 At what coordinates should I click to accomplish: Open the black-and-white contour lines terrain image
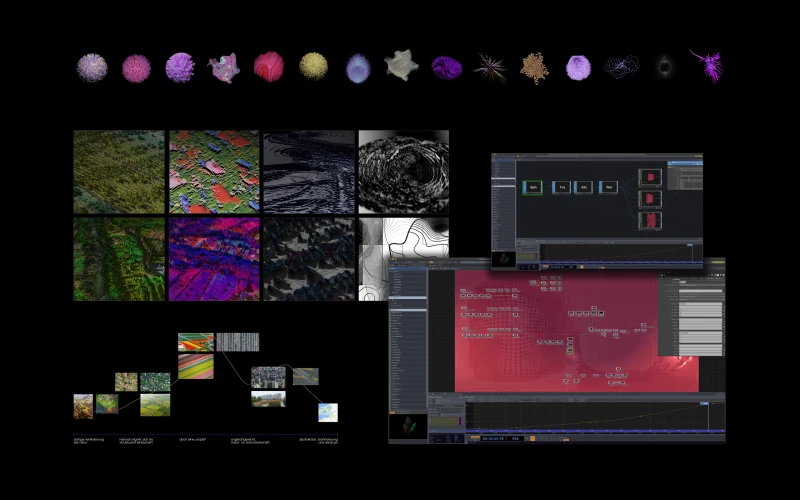(x=403, y=259)
